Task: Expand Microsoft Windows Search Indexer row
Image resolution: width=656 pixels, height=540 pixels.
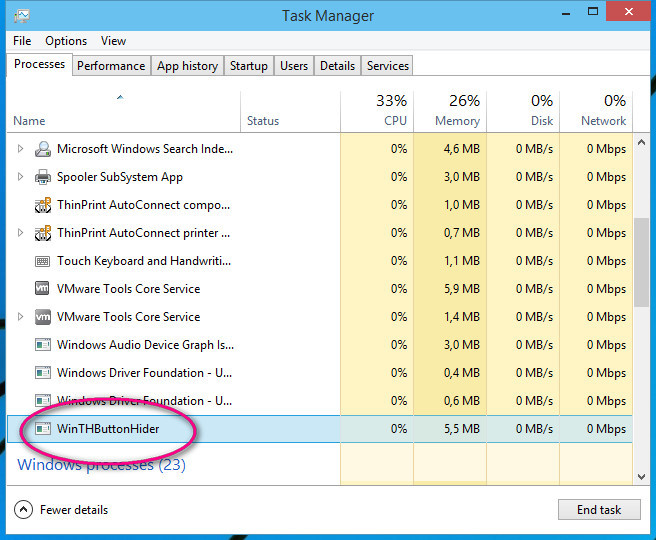Action: (x=20, y=148)
